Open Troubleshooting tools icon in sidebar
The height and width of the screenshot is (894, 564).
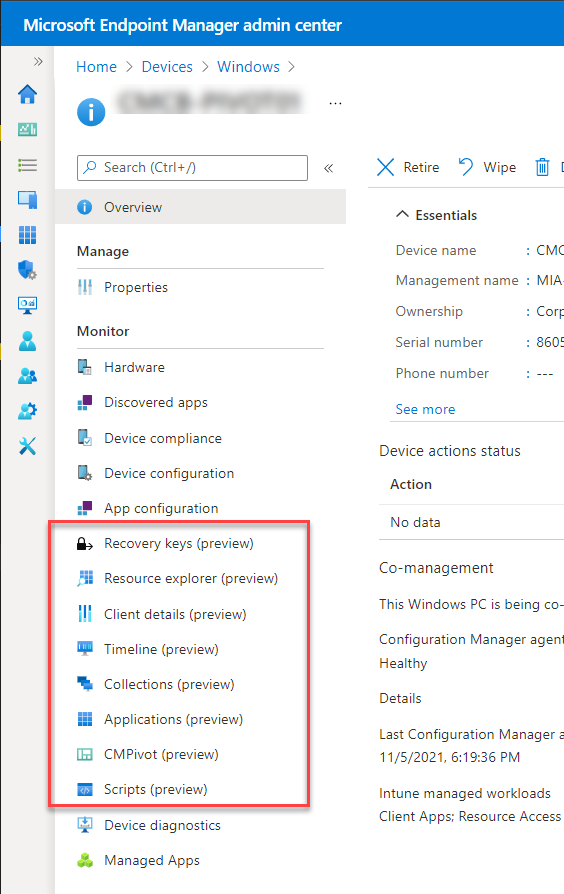[27, 446]
